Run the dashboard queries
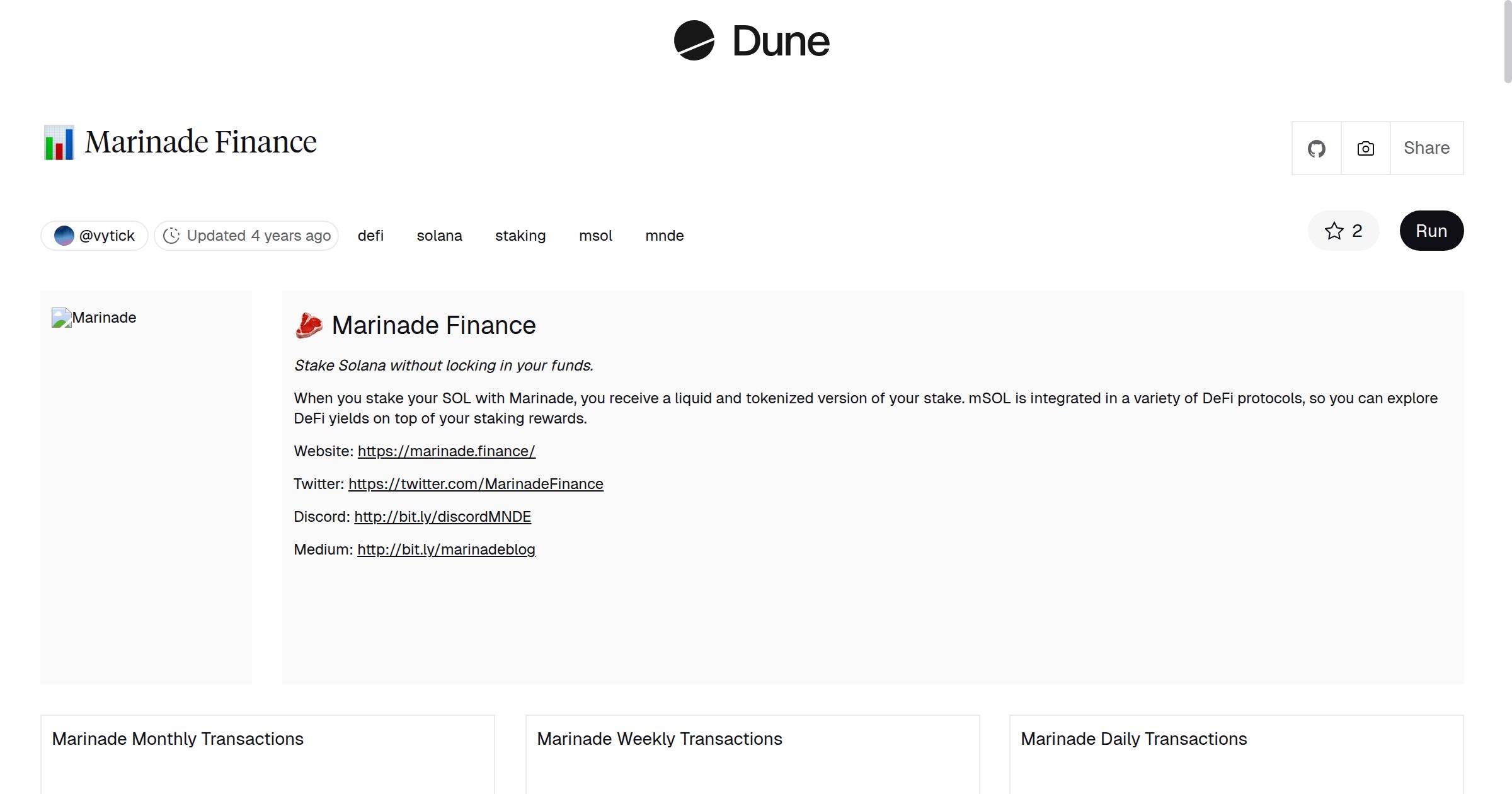The height and width of the screenshot is (794, 1512). pos(1431,231)
